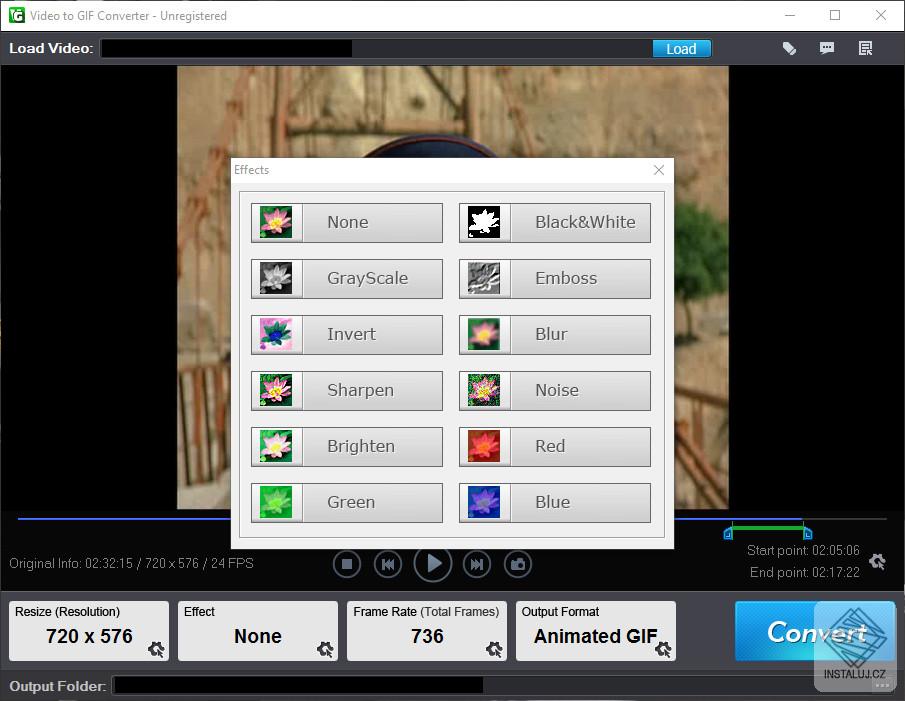Open the speech bubble feedback icon
Image resolution: width=905 pixels, height=701 pixels.
click(827, 48)
